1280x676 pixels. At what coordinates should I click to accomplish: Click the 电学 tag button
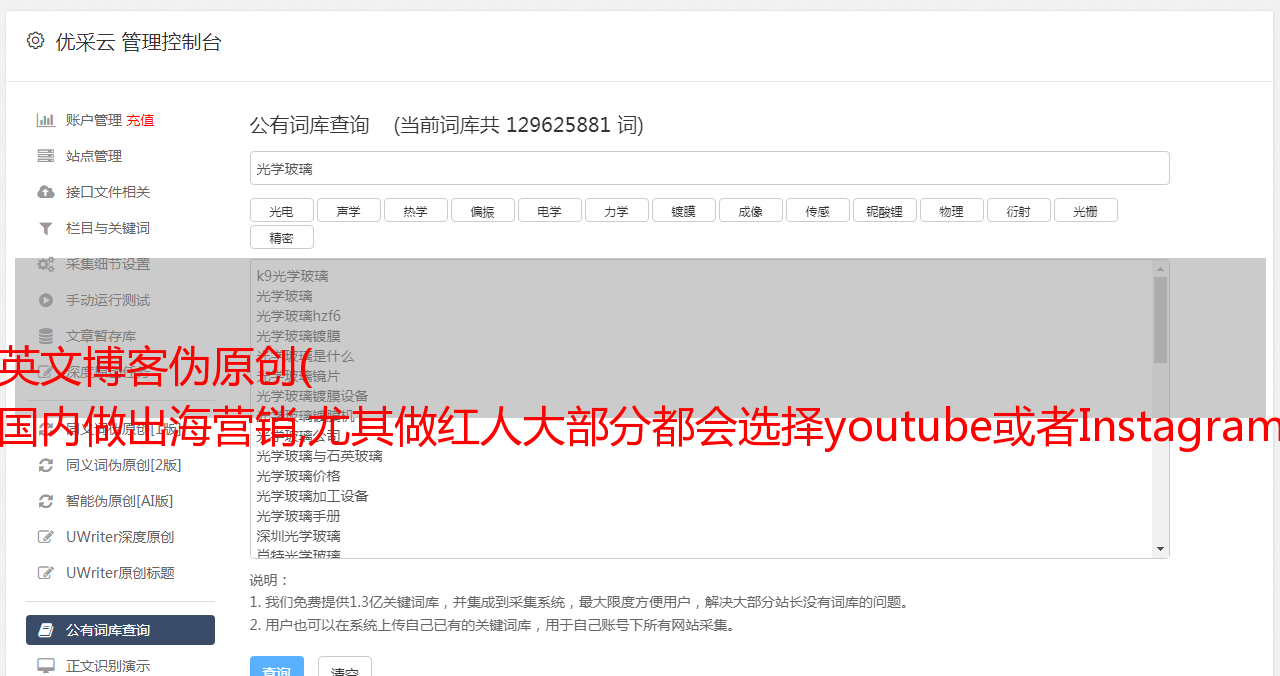point(549,210)
